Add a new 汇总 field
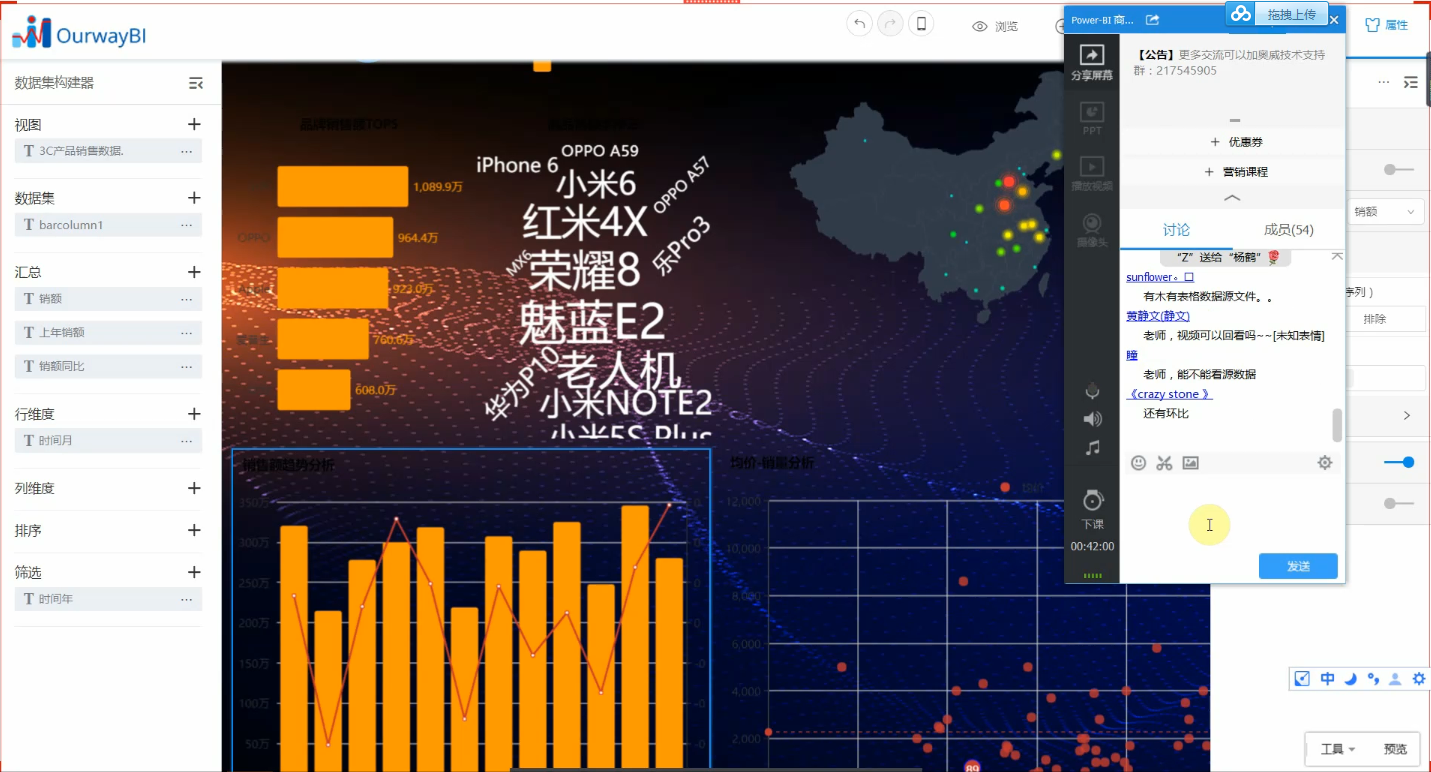The image size is (1431, 772). (194, 272)
